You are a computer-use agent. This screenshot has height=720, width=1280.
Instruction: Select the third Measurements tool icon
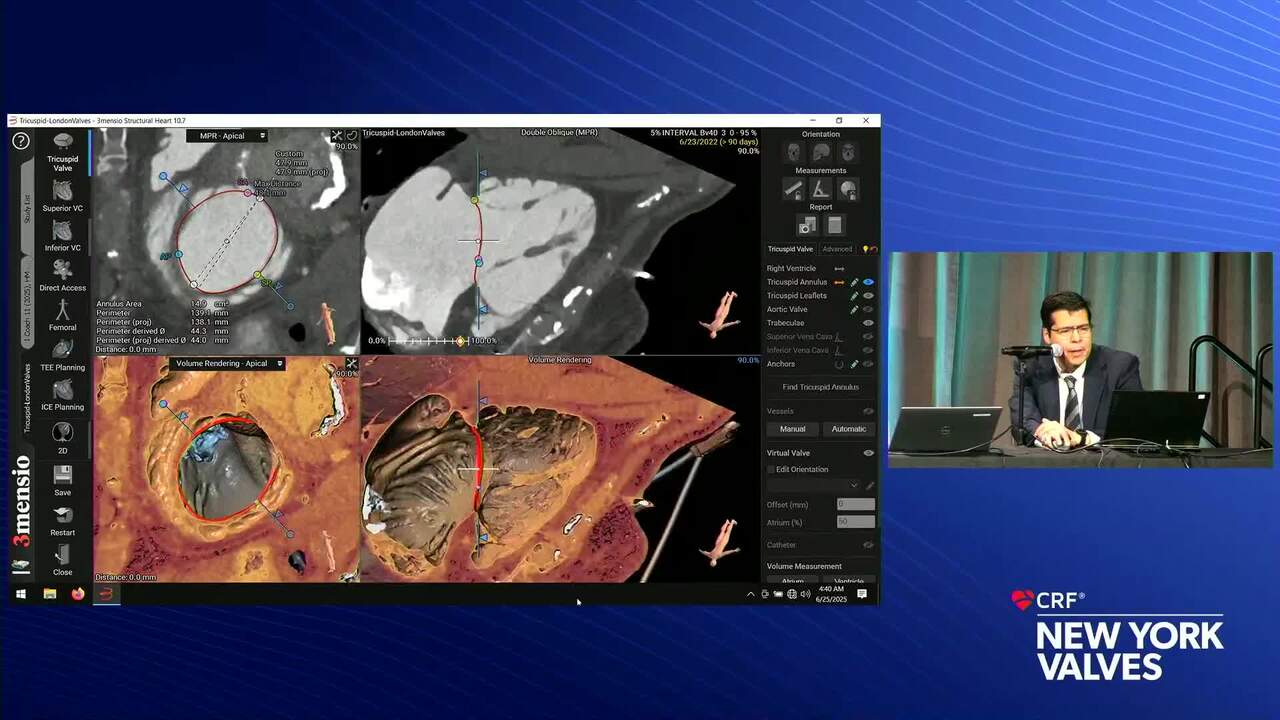pyautogui.click(x=847, y=189)
